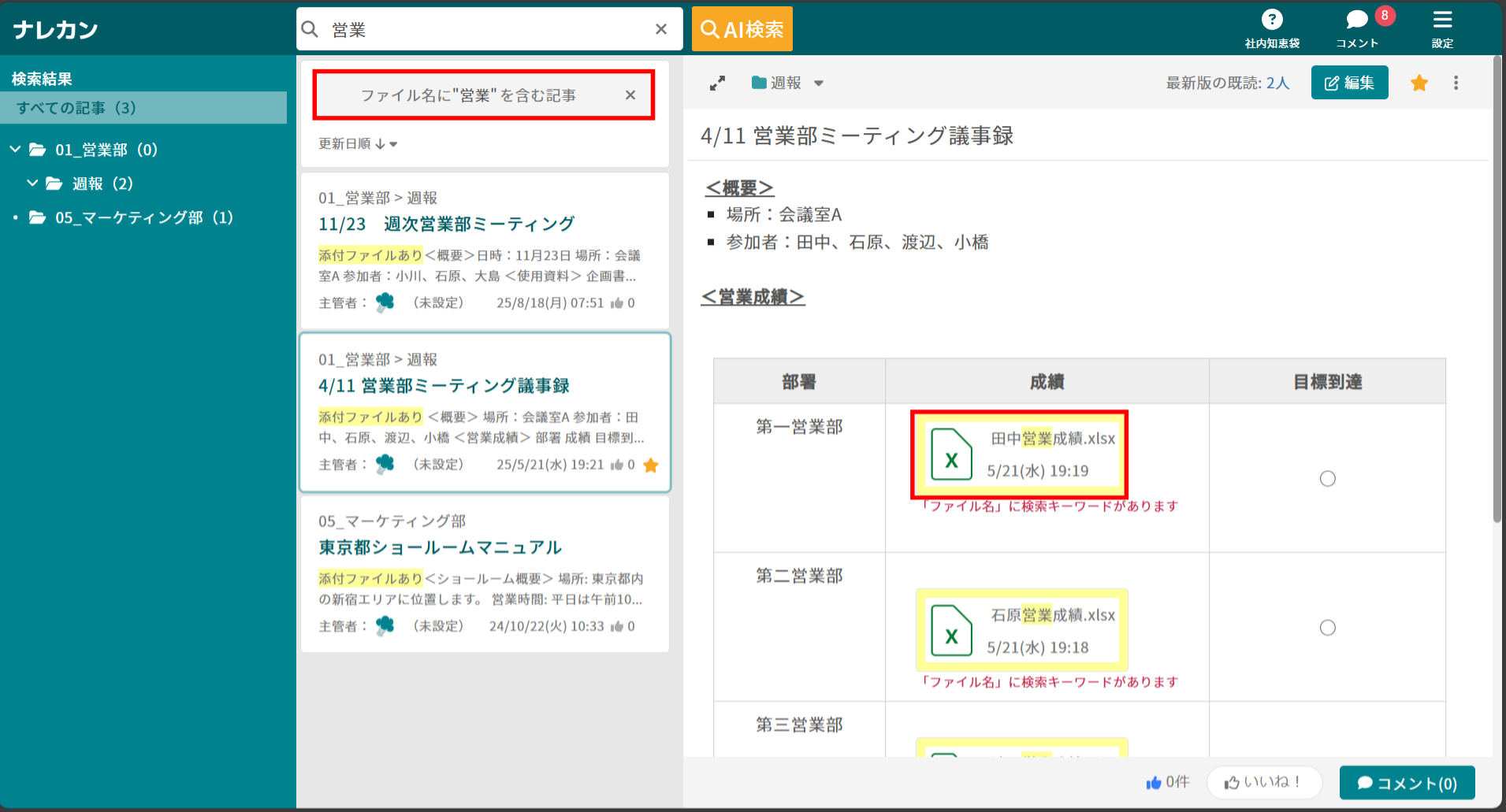Open the 石原営業成績.xlsx Excel attachment icon
Viewport: 1506px width, 812px height.
pyautogui.click(x=951, y=630)
